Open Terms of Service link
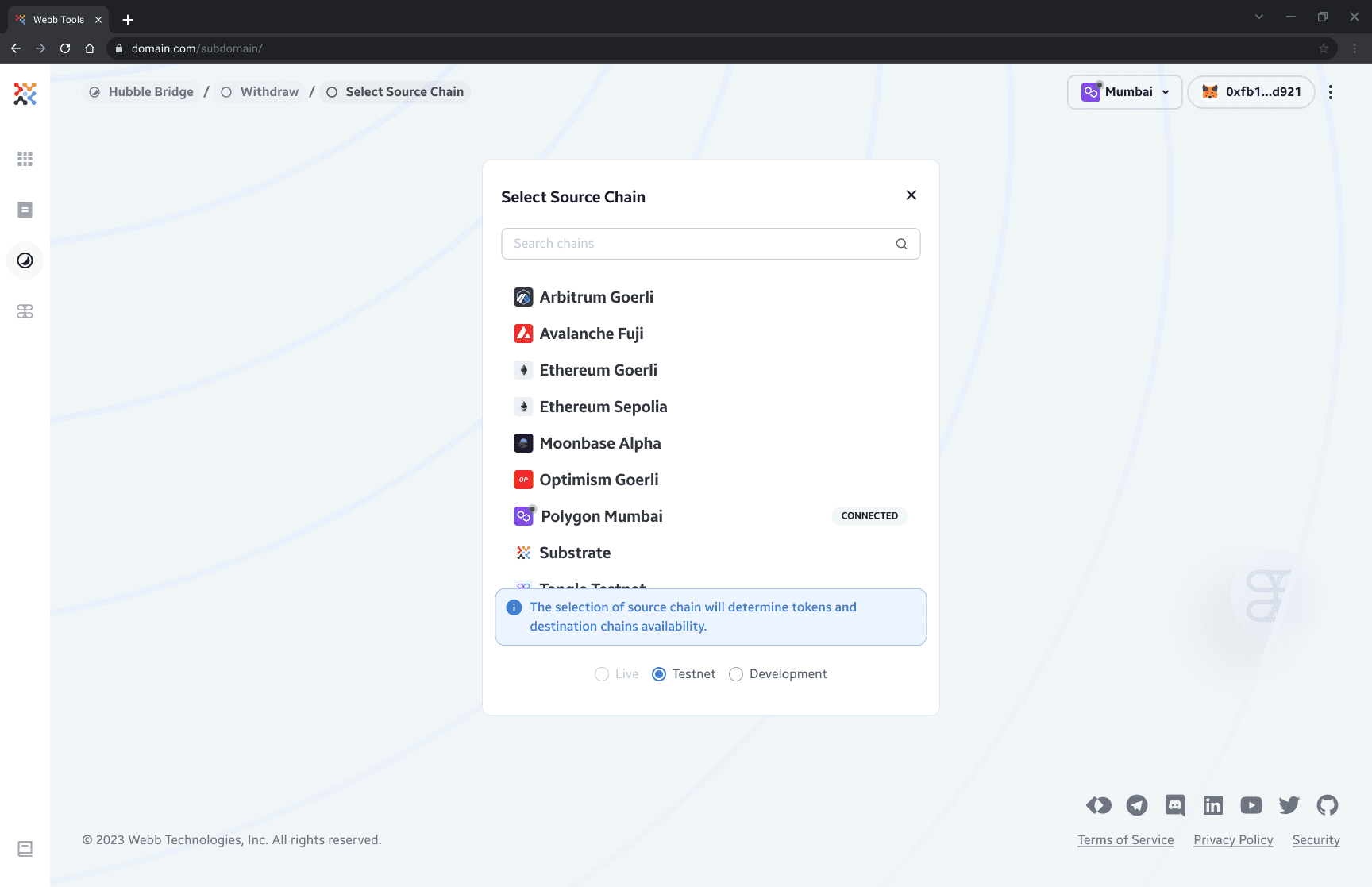 (x=1125, y=840)
